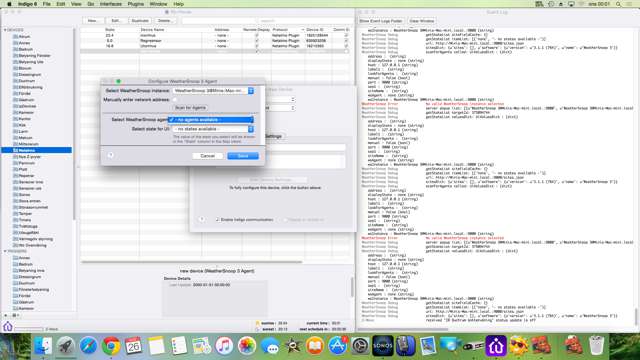
Task: Open the Window menu
Action: [158, 4]
